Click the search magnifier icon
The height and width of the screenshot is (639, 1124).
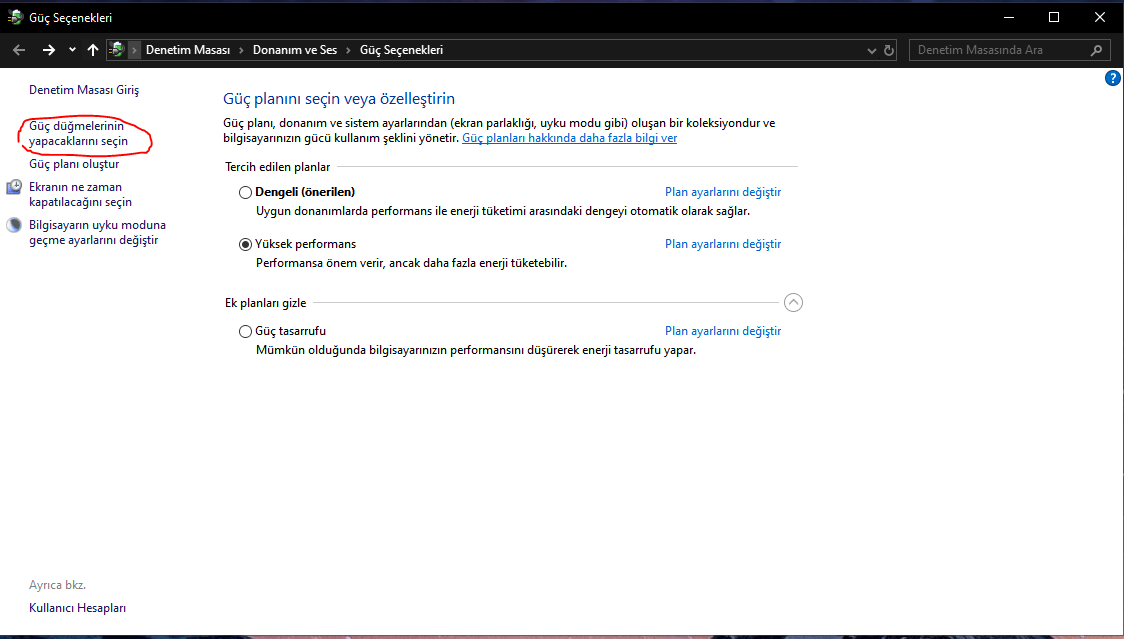pyautogui.click(x=1096, y=50)
